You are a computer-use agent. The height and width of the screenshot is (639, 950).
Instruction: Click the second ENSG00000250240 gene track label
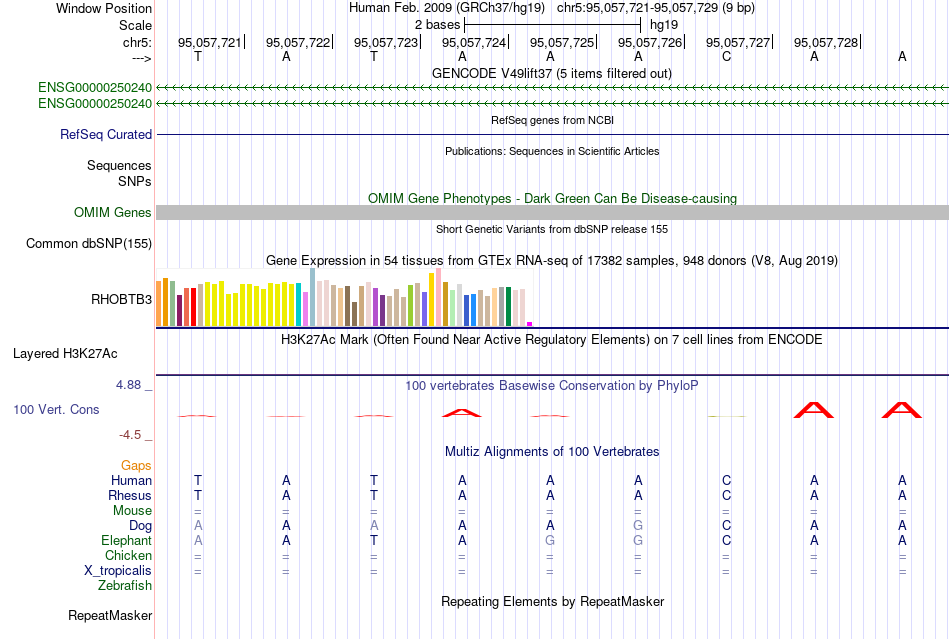pyautogui.click(x=95, y=104)
